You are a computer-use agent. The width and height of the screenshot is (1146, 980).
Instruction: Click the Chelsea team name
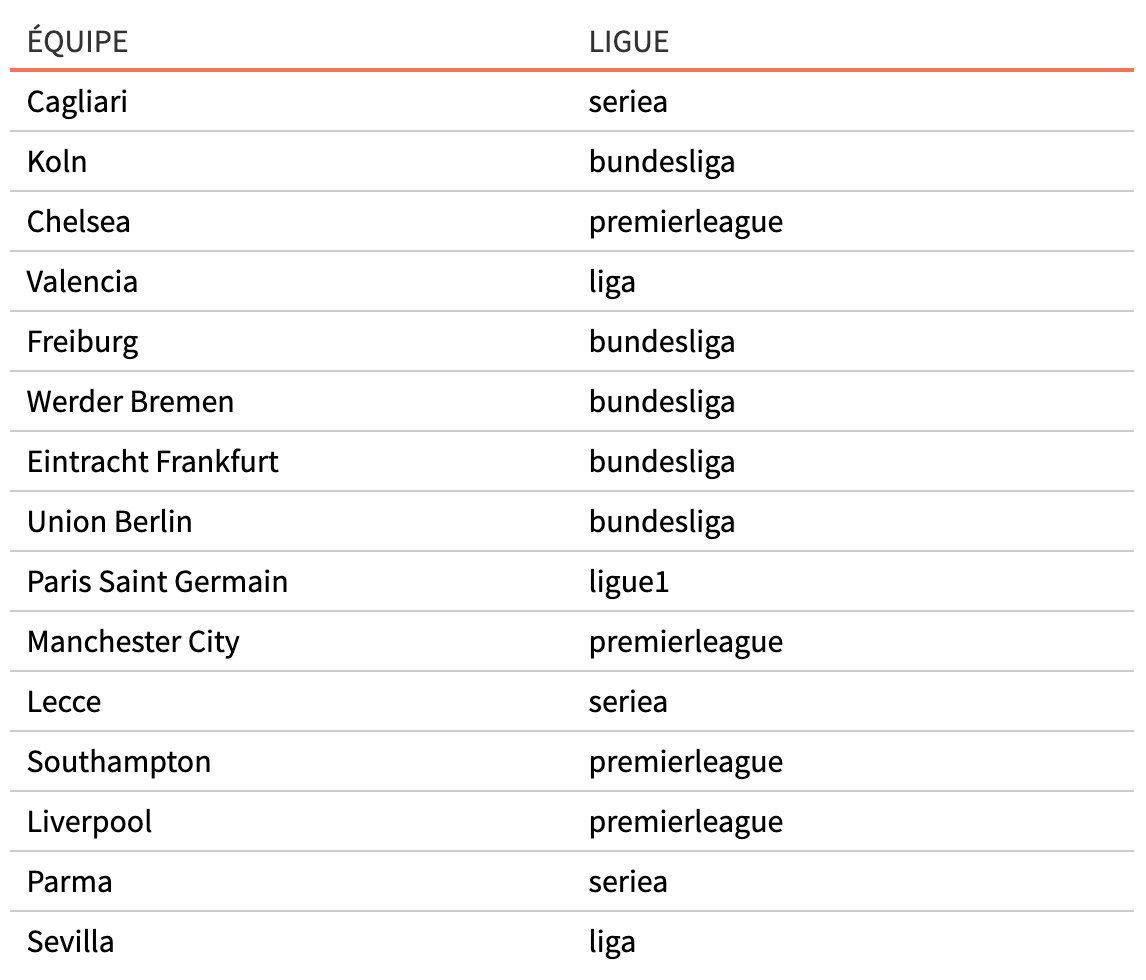point(79,221)
